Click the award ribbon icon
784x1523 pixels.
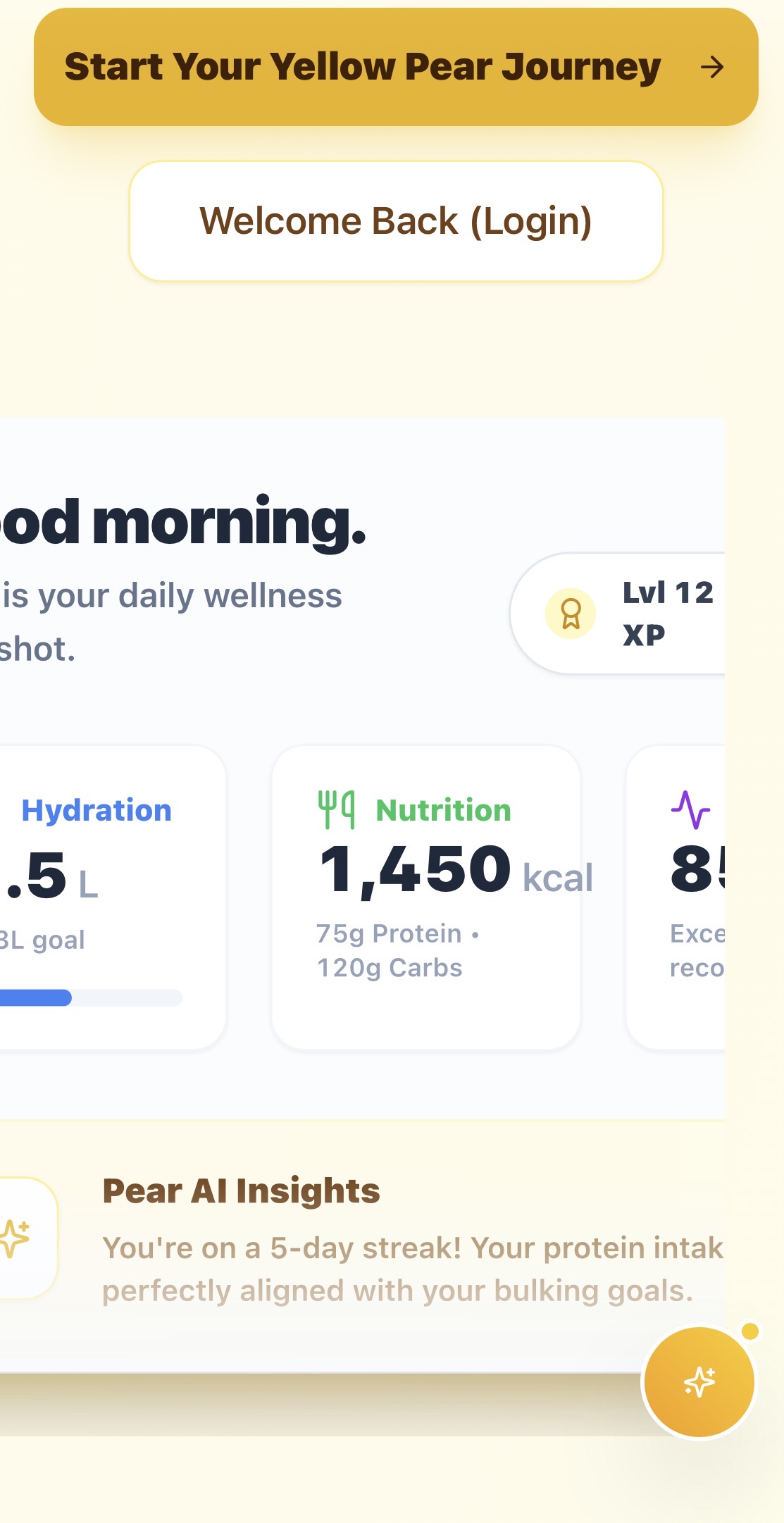coord(571,614)
